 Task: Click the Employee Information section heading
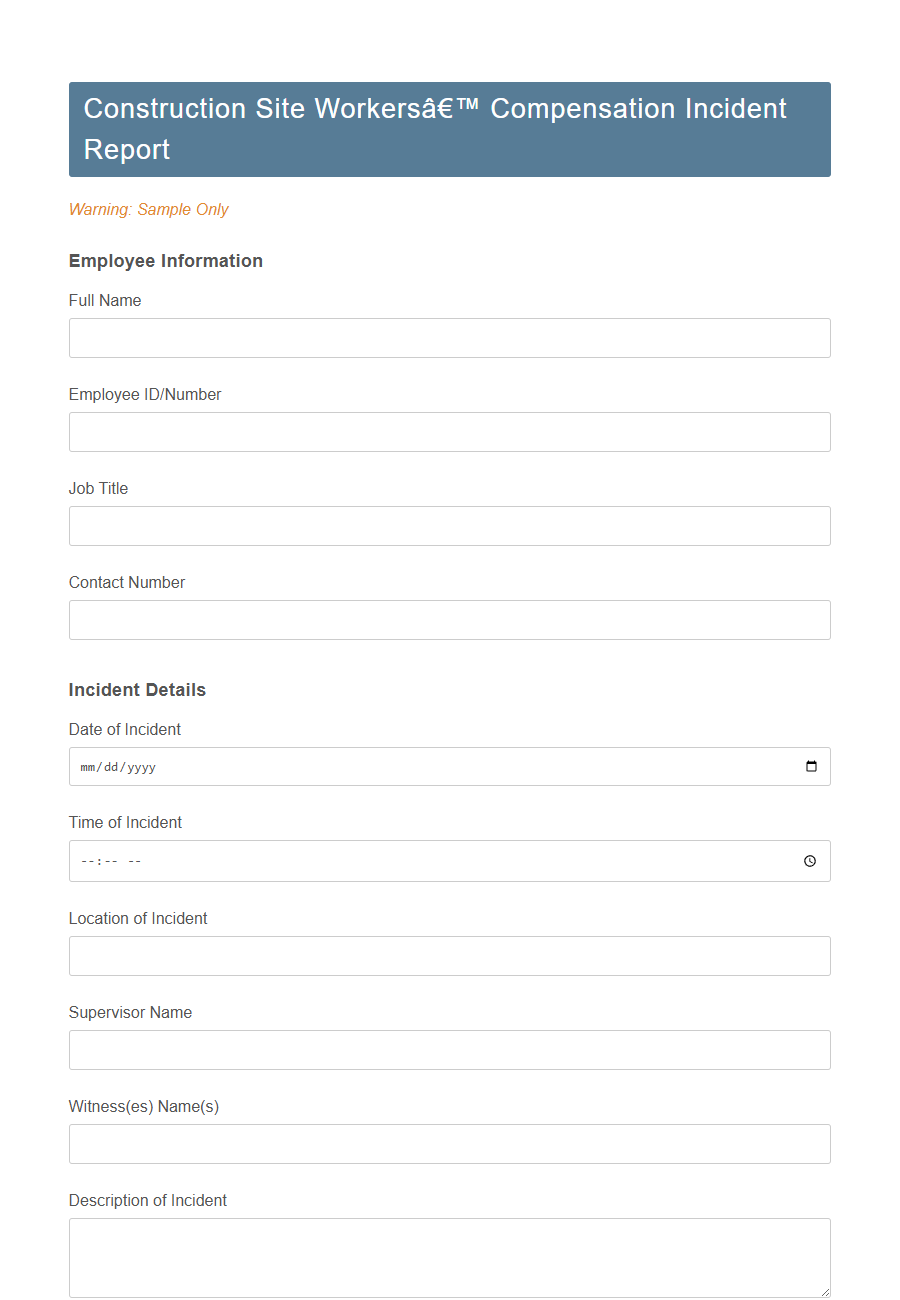[165, 260]
